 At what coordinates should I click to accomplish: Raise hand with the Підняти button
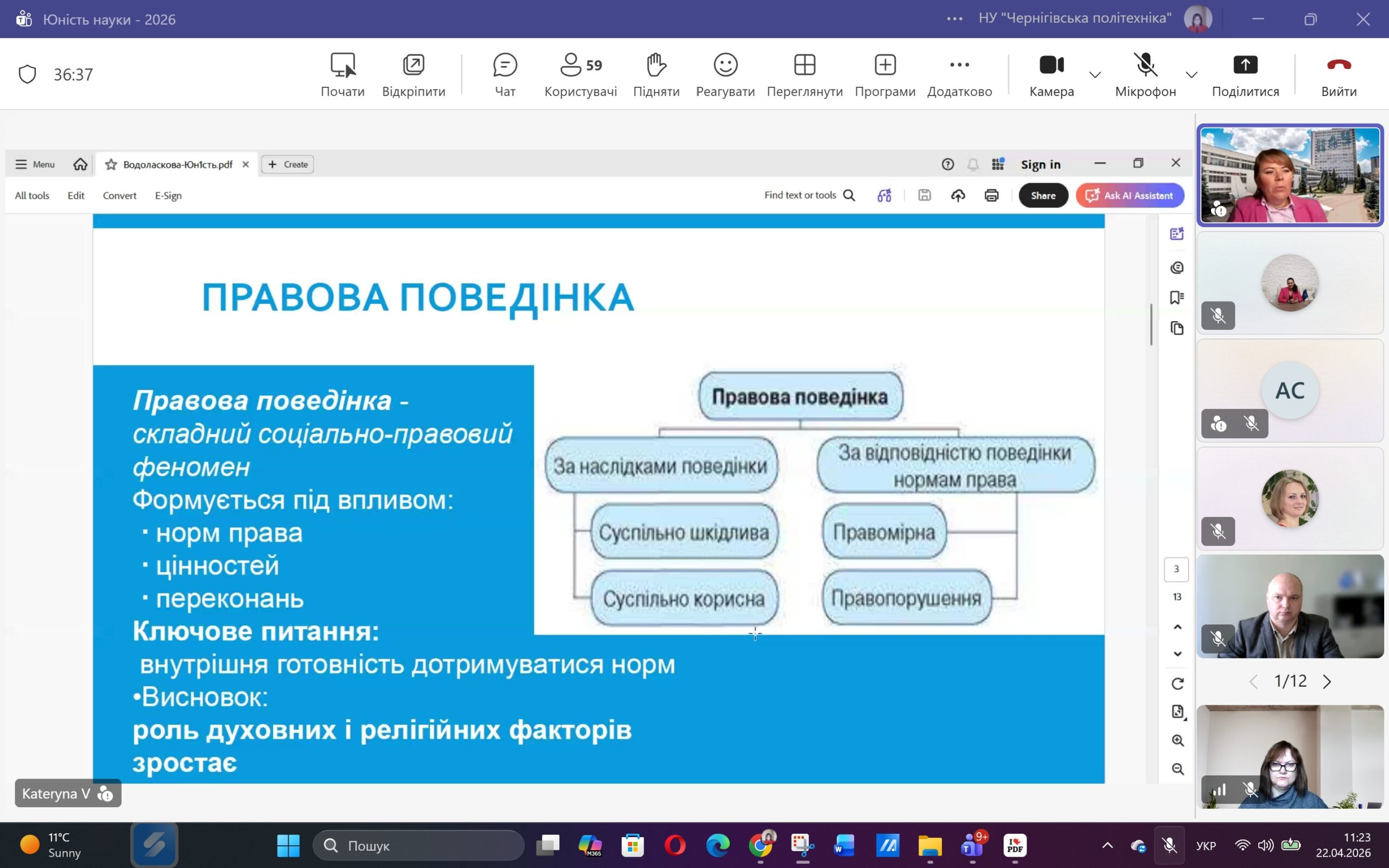[656, 75]
